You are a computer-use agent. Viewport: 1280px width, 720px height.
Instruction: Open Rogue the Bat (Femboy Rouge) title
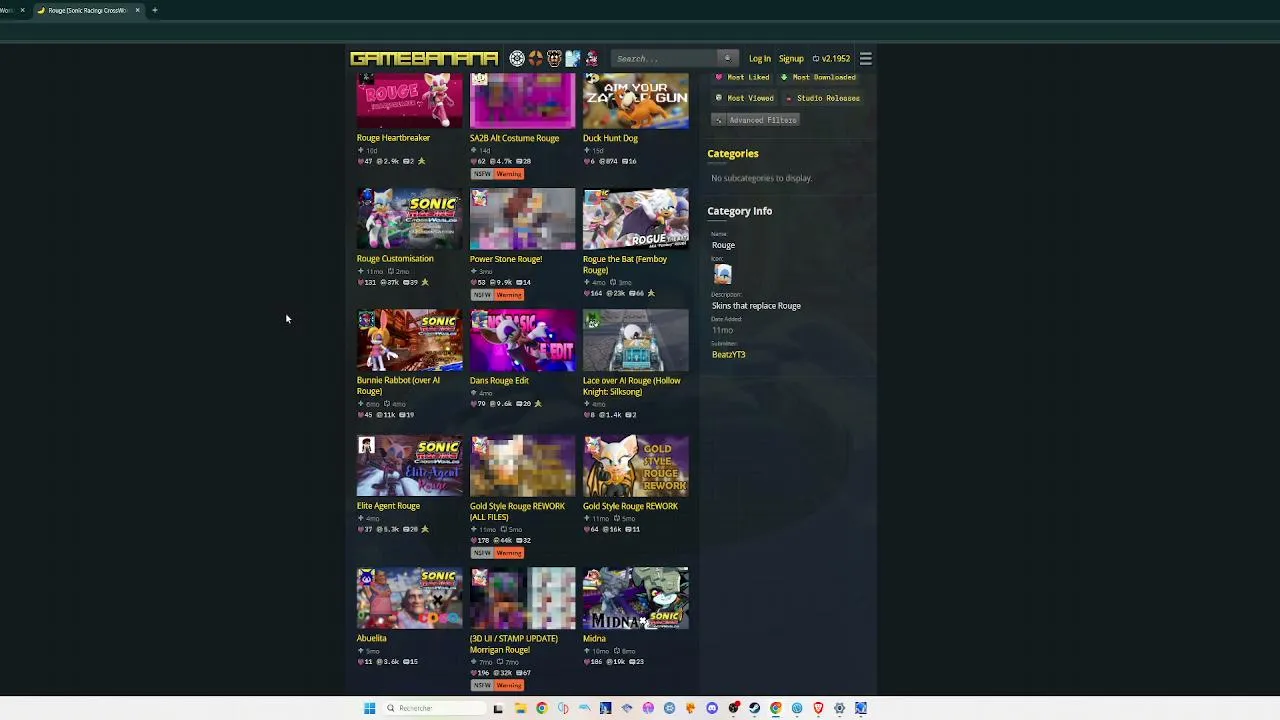click(x=625, y=264)
